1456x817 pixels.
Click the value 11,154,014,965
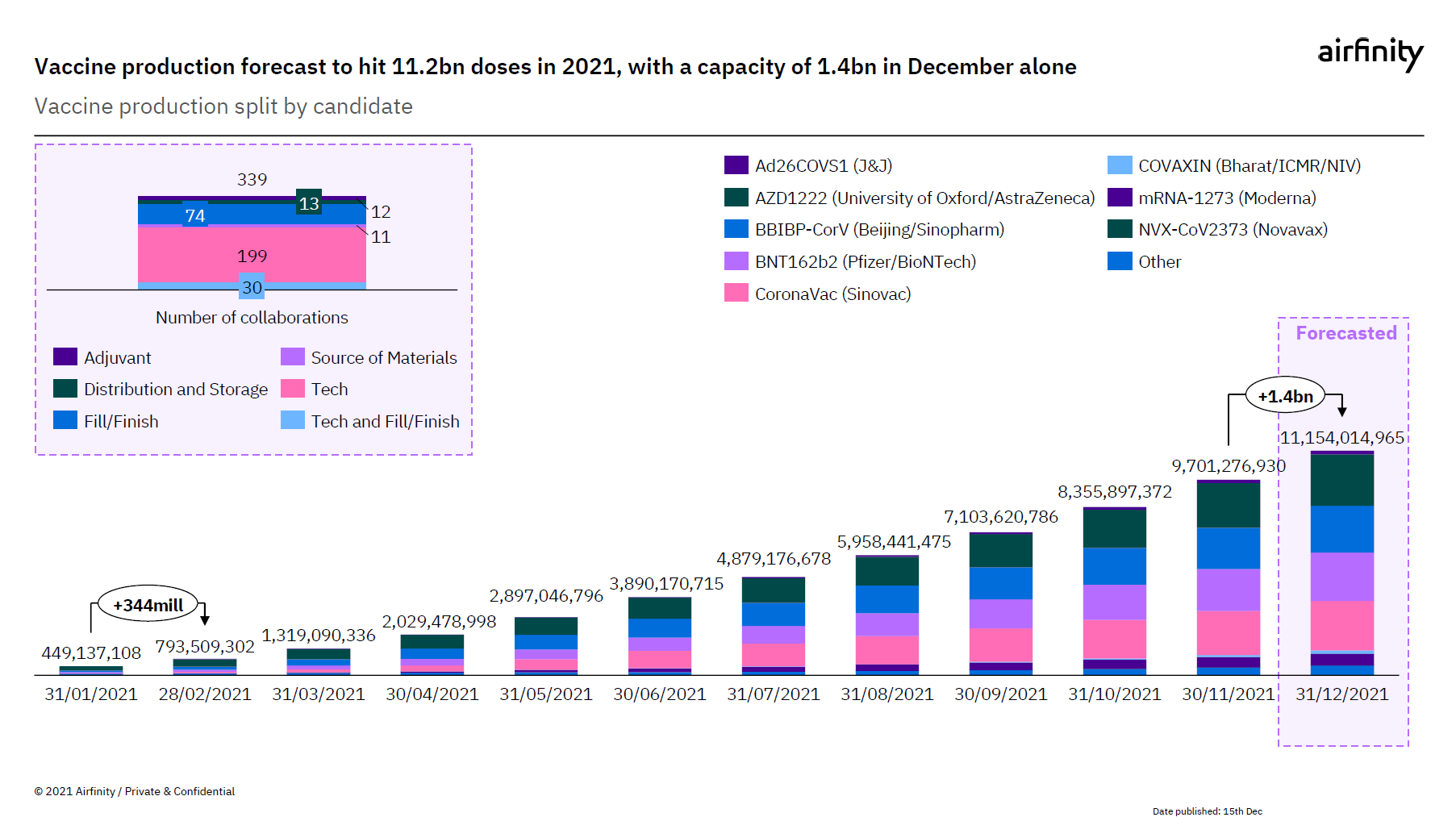pos(1342,437)
